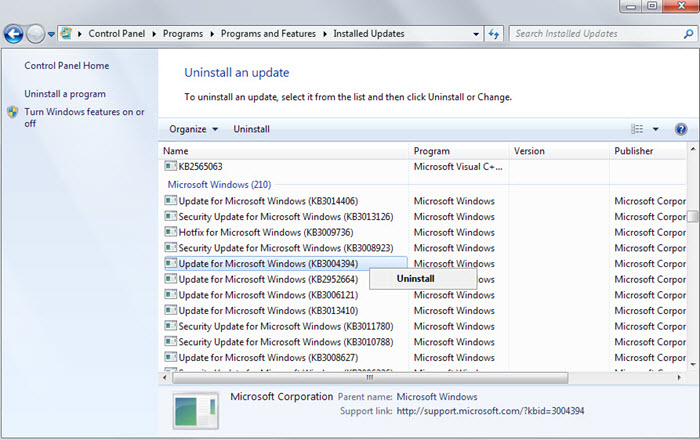Screen dimensions: 700x440
Task: Click Uninstall in the toolbar
Action: coord(251,129)
